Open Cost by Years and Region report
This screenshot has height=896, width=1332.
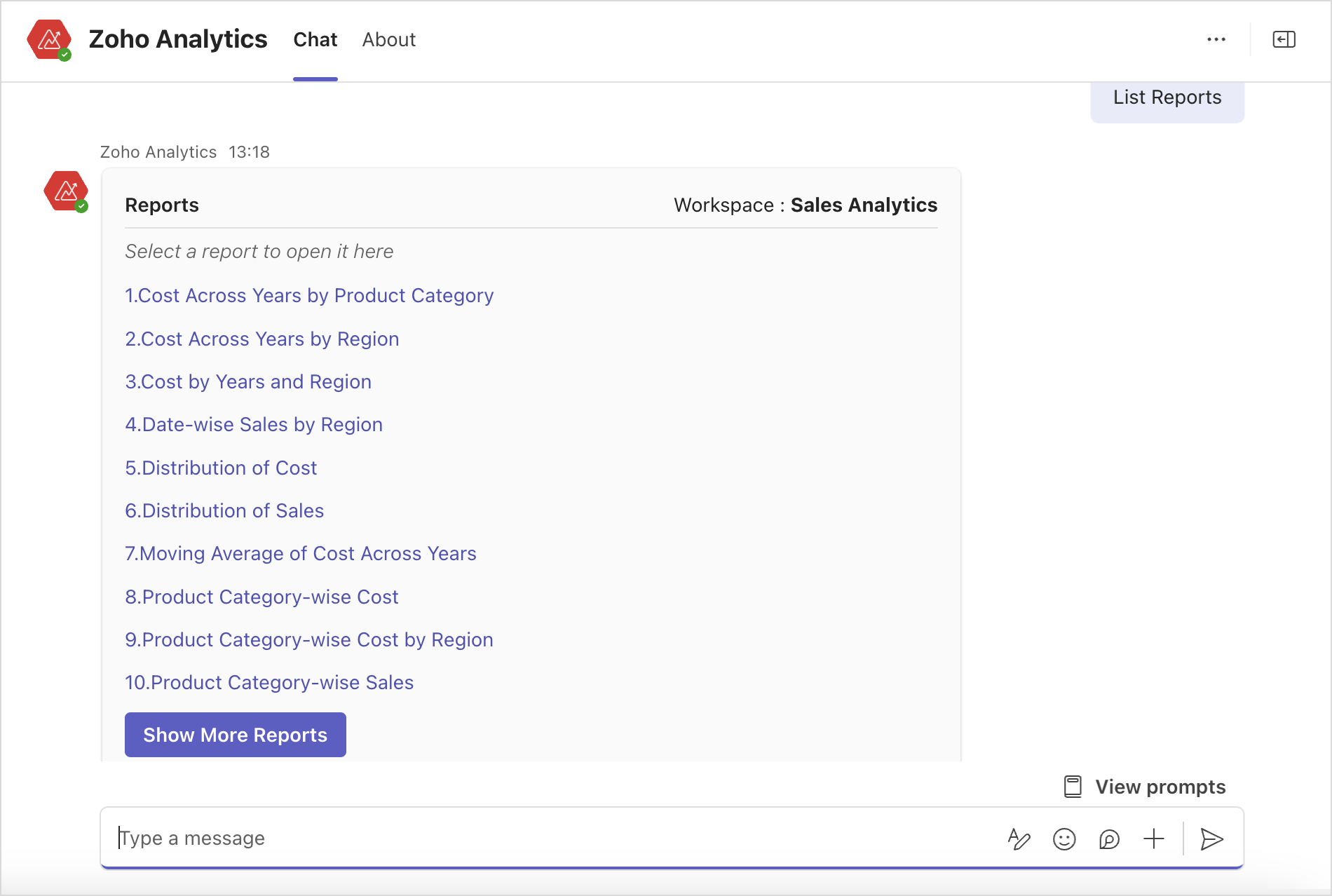click(248, 382)
